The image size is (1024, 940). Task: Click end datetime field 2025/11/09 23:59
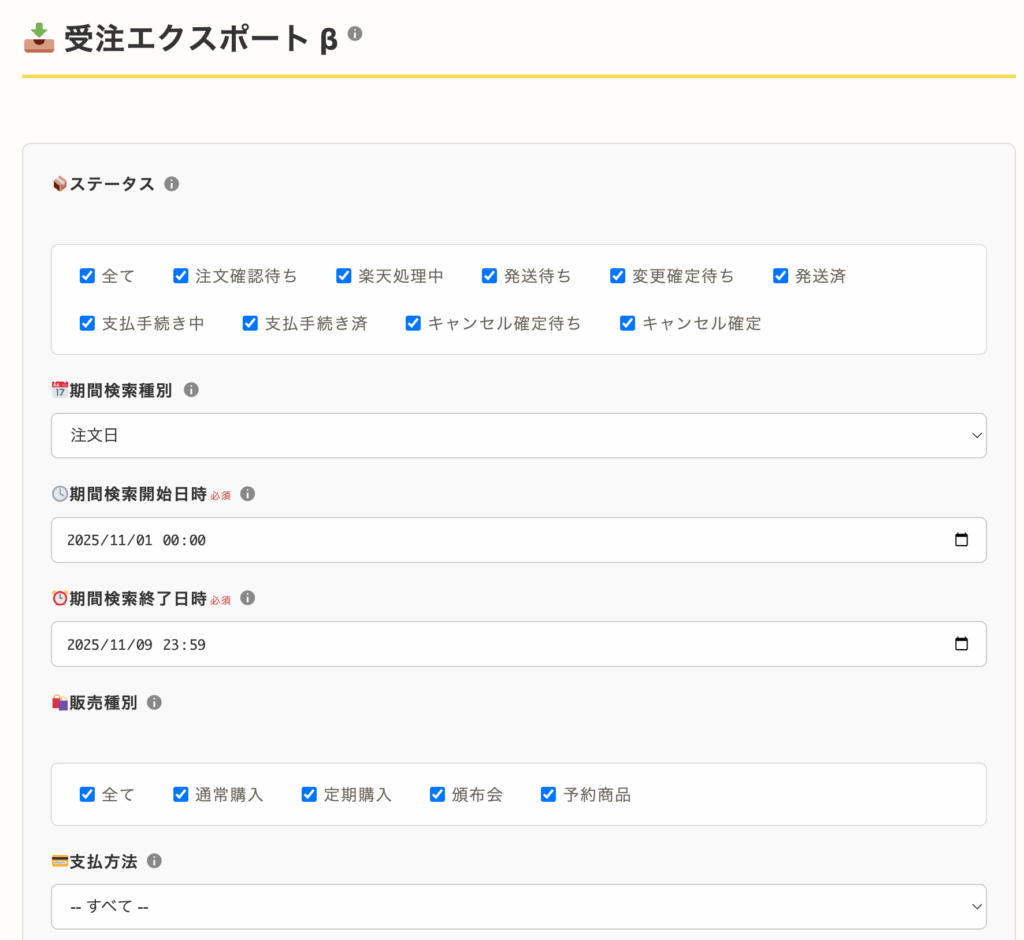click(x=400, y=644)
